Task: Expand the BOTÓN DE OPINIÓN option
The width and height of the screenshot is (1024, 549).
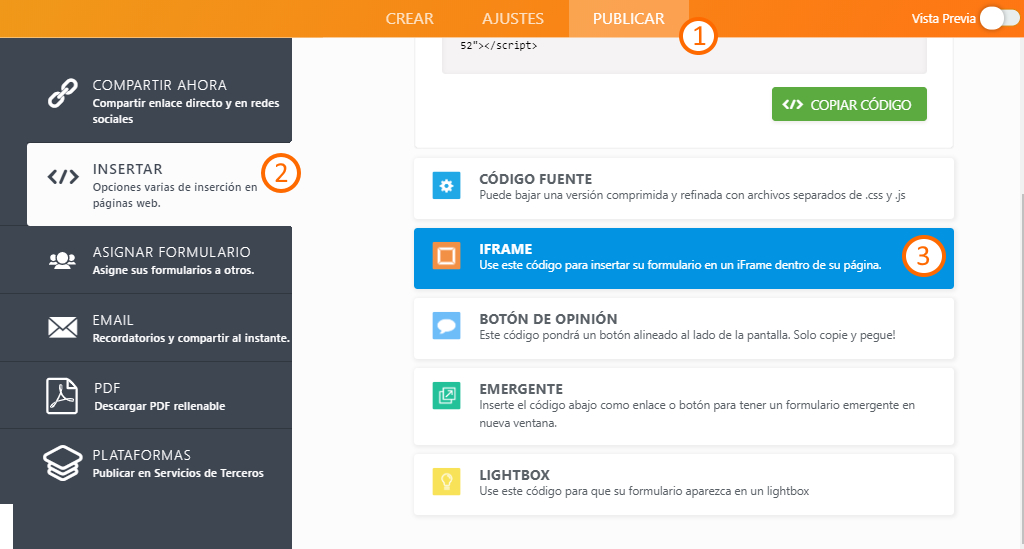Action: (x=684, y=328)
